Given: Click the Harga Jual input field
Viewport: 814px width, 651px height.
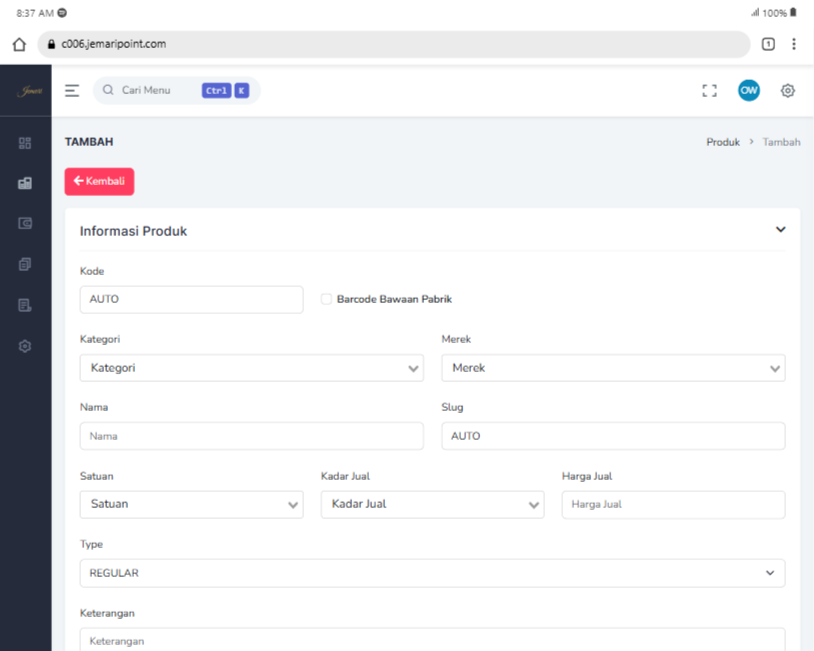Looking at the screenshot, I should coord(673,505).
